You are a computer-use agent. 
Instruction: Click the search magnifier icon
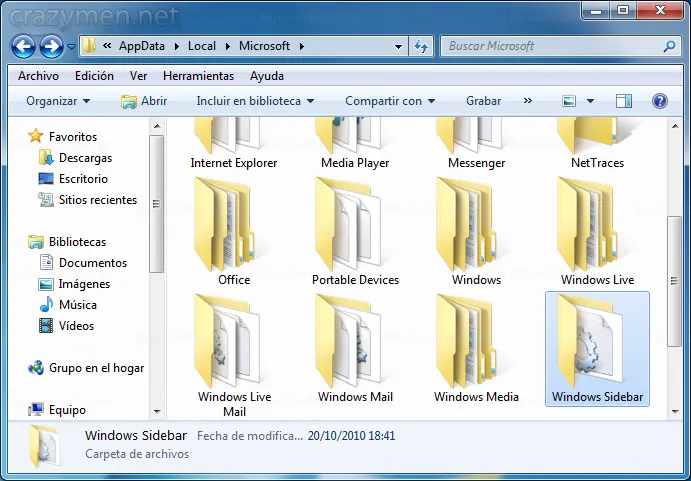[x=669, y=46]
